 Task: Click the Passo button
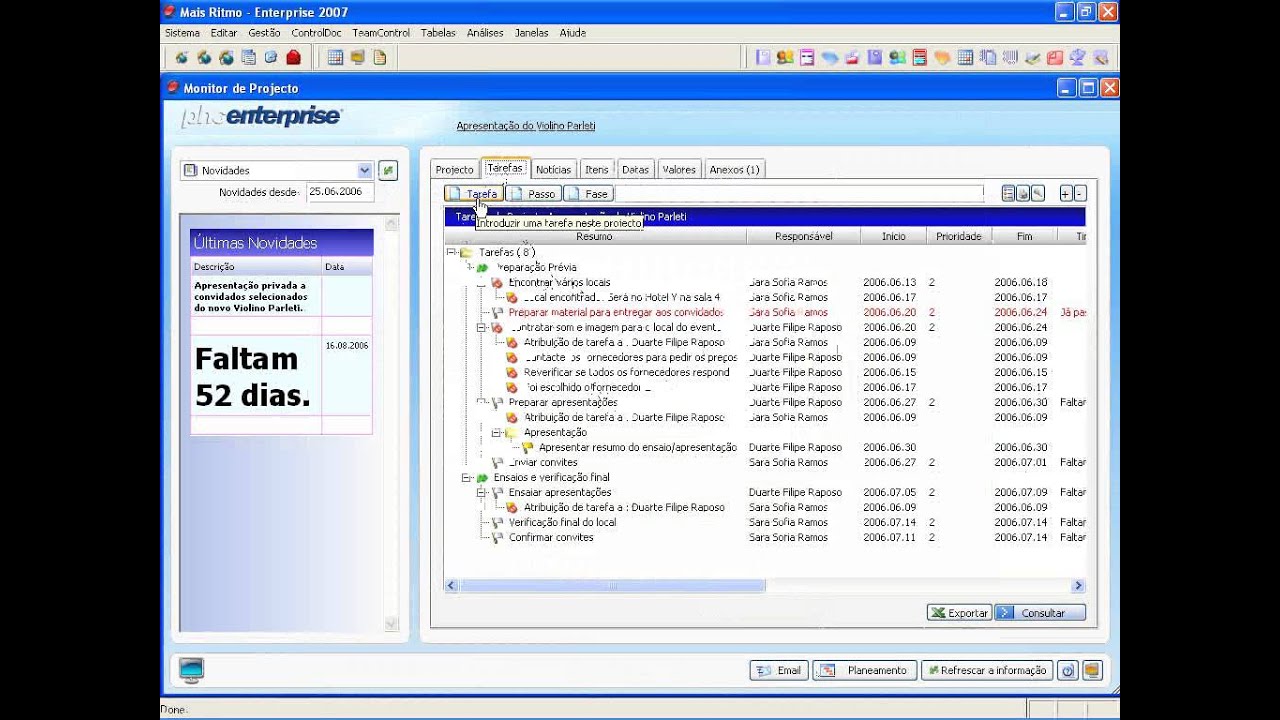pos(533,193)
